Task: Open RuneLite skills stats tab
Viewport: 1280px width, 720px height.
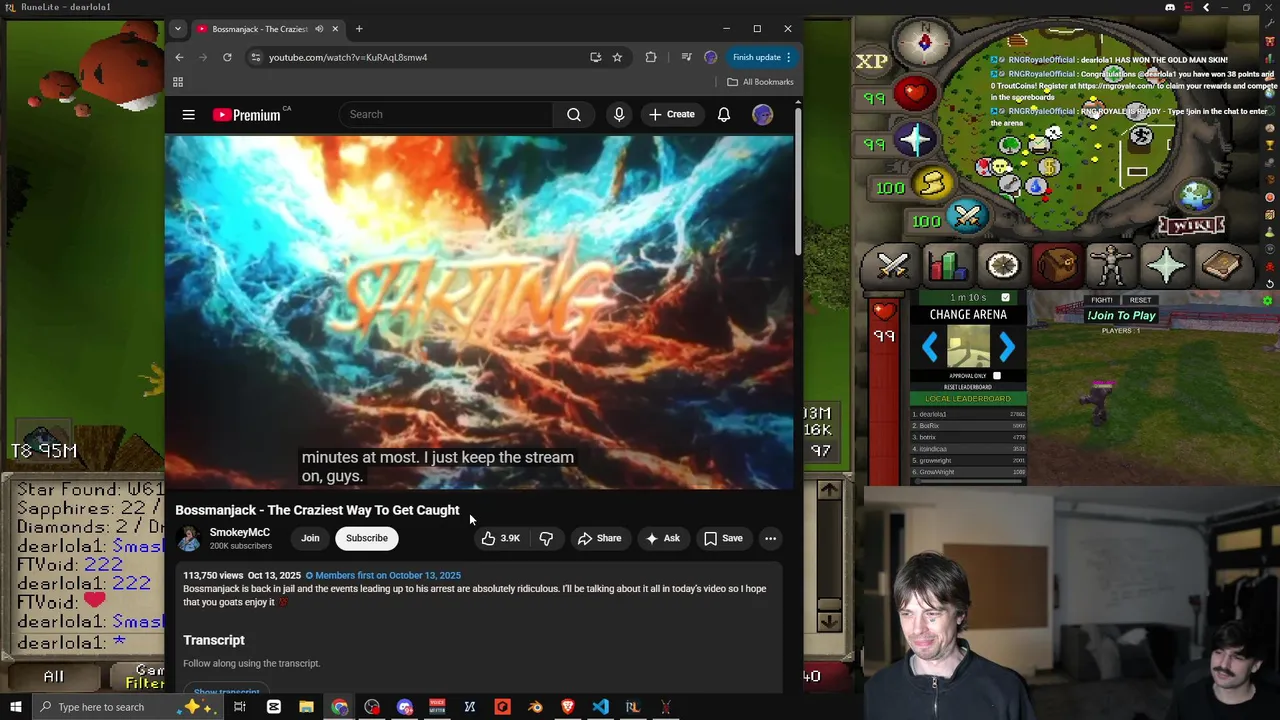Action: [947, 265]
